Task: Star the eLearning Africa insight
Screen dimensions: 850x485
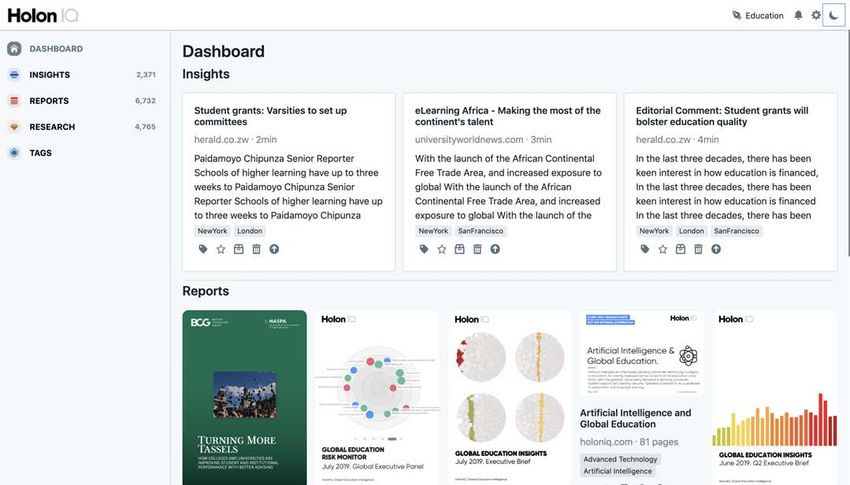Action: 442,249
